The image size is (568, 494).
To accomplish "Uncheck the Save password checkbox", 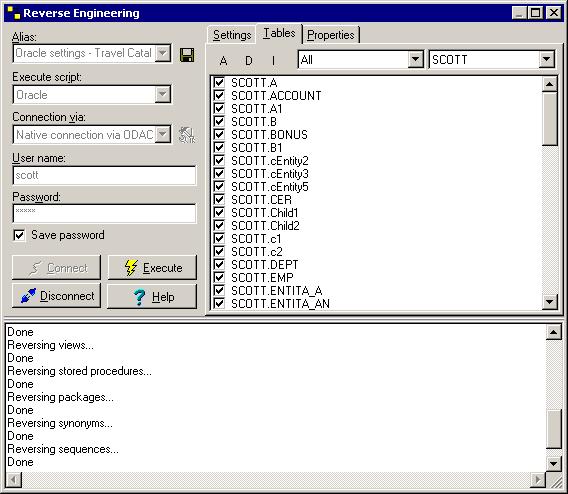I will coord(19,235).
